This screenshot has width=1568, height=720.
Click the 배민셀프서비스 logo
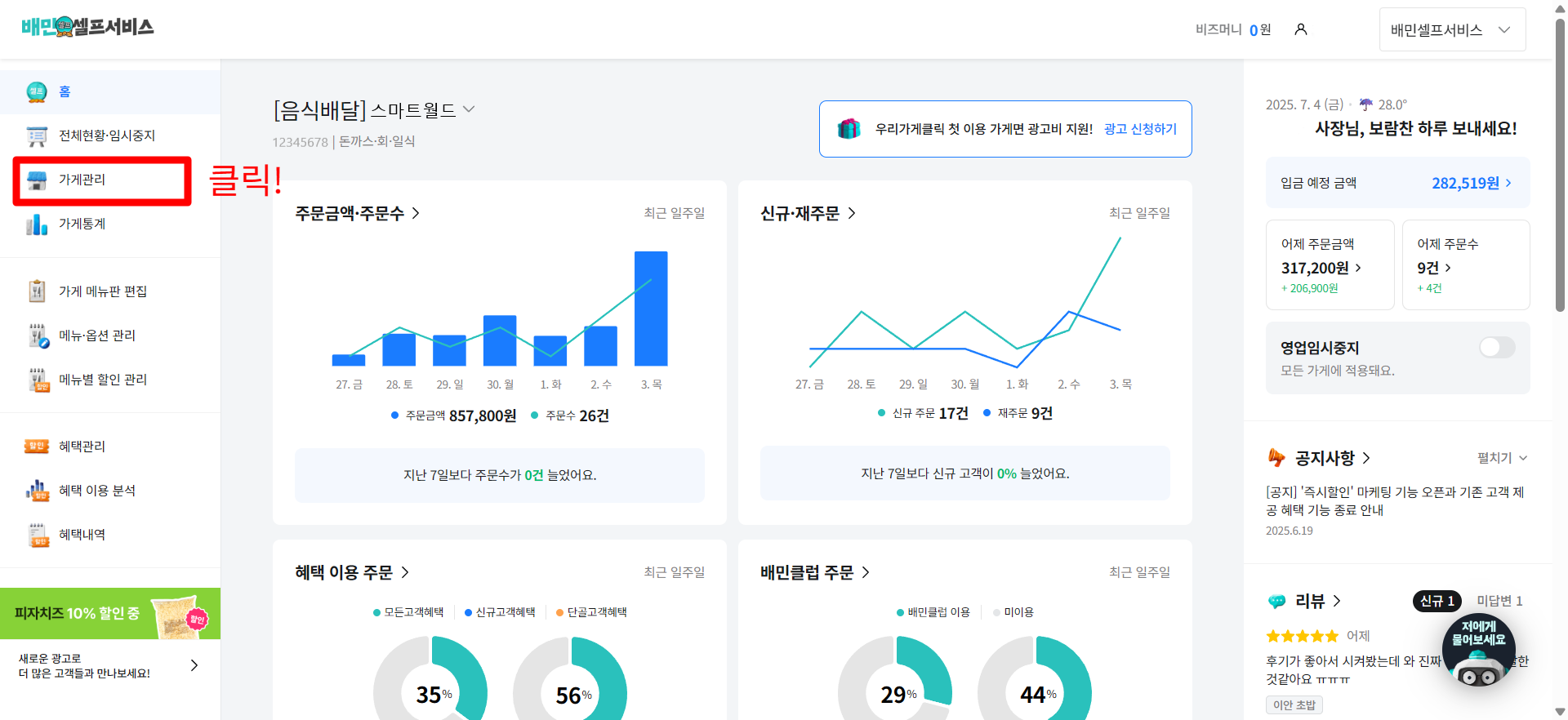tap(87, 27)
